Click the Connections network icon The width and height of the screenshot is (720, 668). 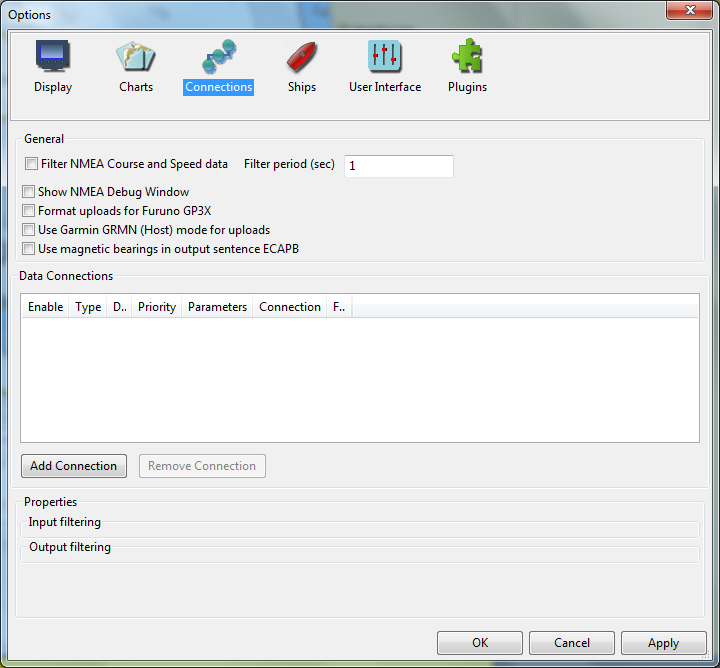point(218,57)
